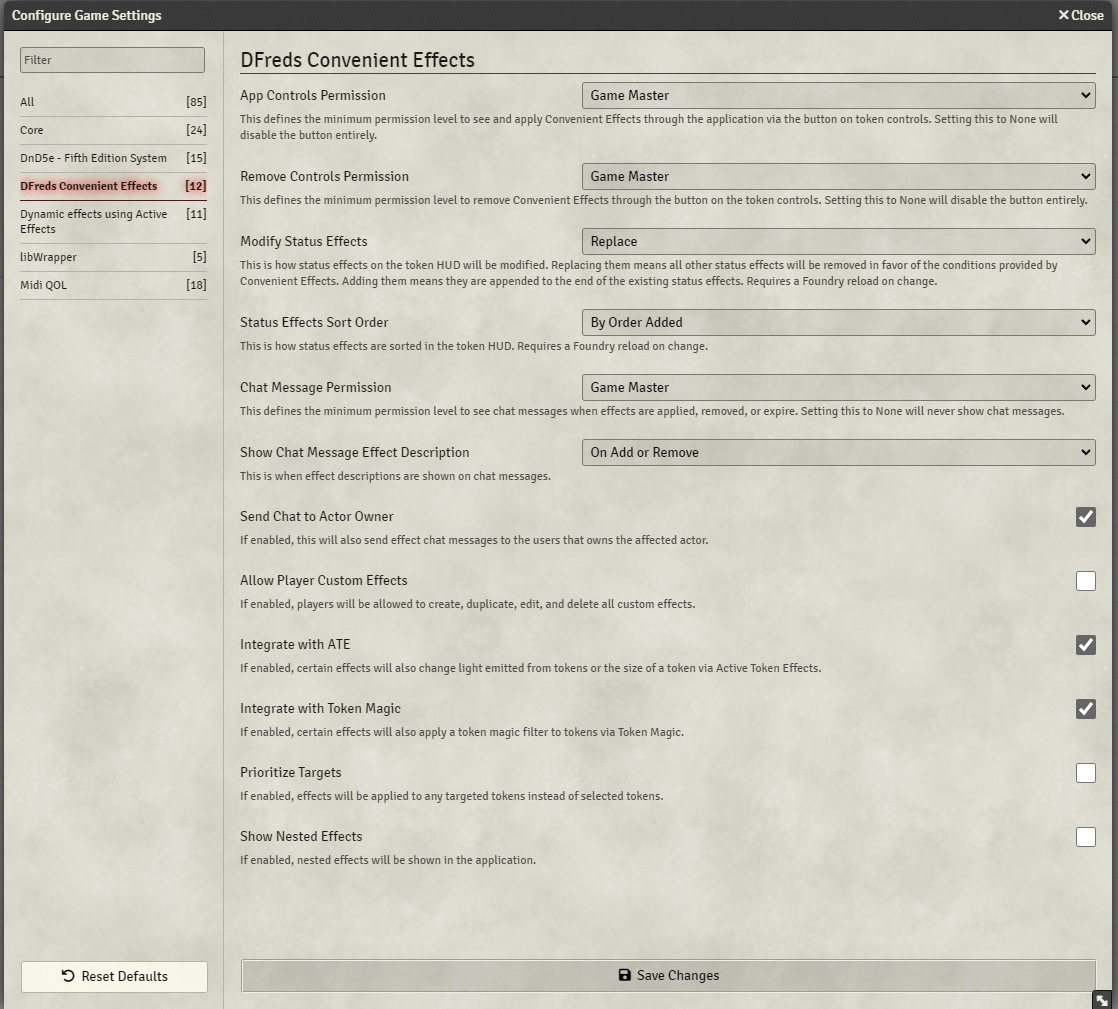Click the Prioritize Targets label

[x=290, y=772]
